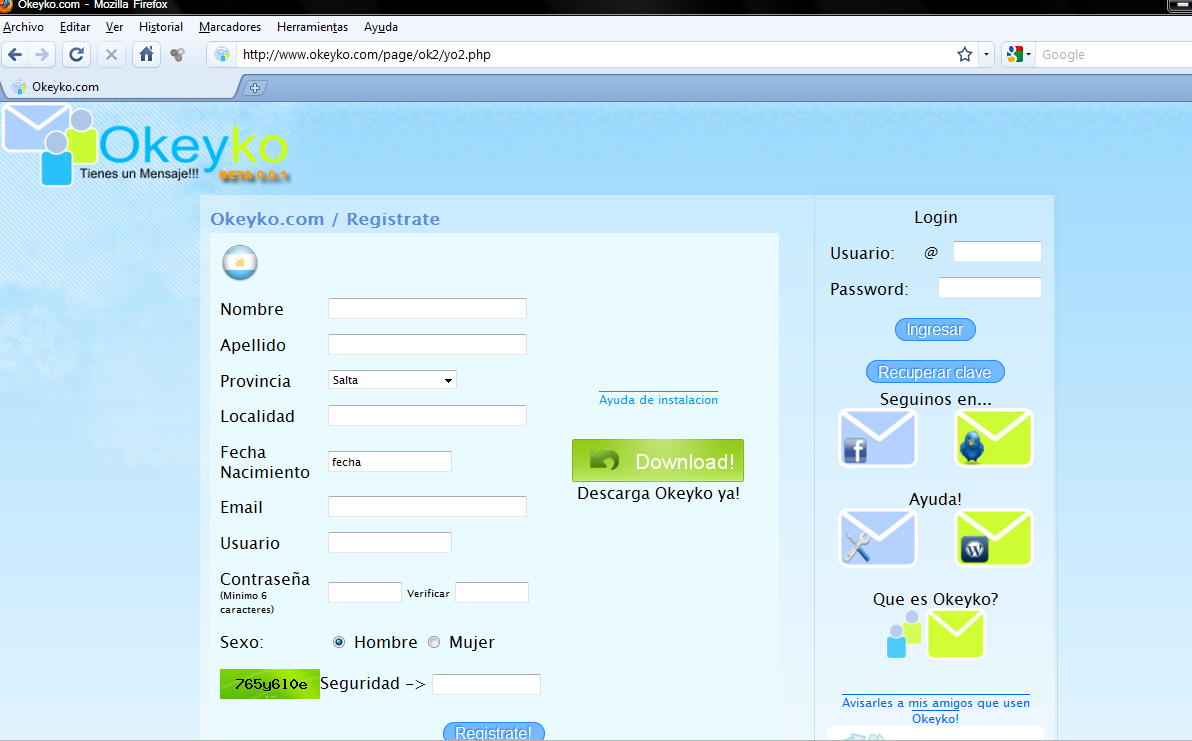Open the search engine selector dropdown arrow
Viewport: 1192px width, 741px height.
(x=1029, y=55)
